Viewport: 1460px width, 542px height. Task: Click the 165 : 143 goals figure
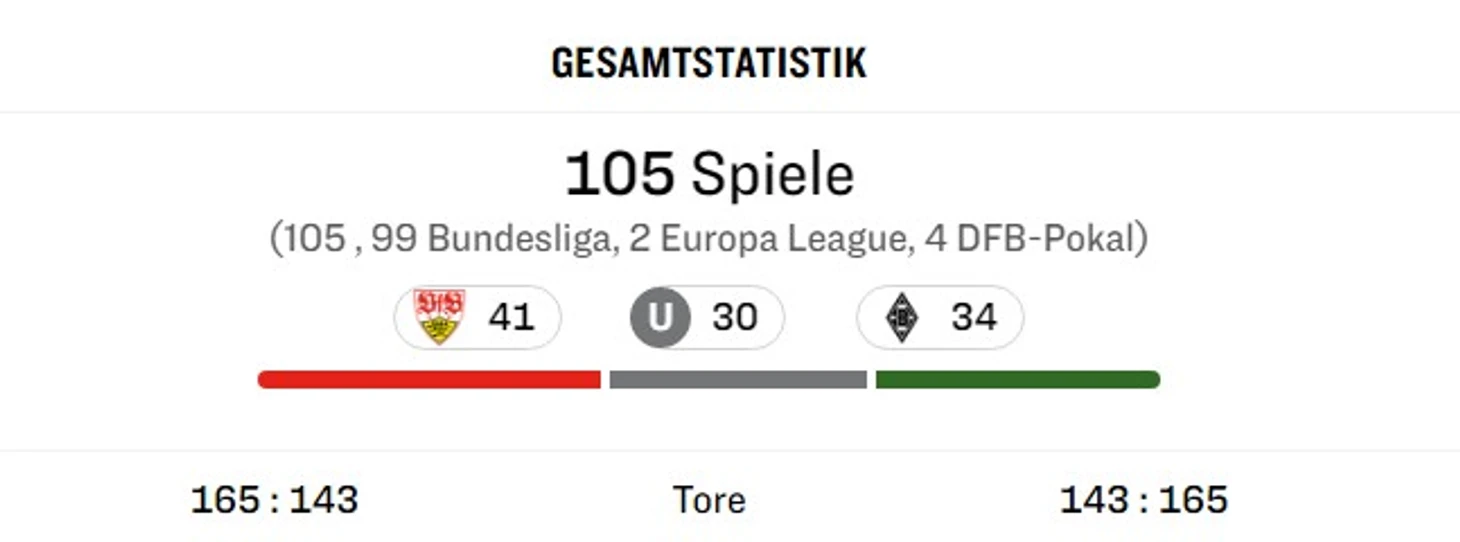coord(274,500)
